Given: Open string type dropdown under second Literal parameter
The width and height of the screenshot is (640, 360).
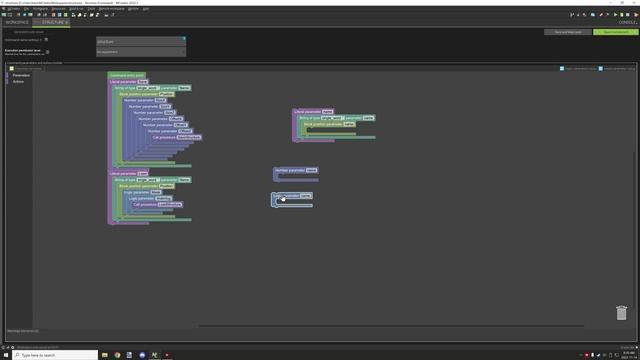Looking at the screenshot, I should 147,180.
